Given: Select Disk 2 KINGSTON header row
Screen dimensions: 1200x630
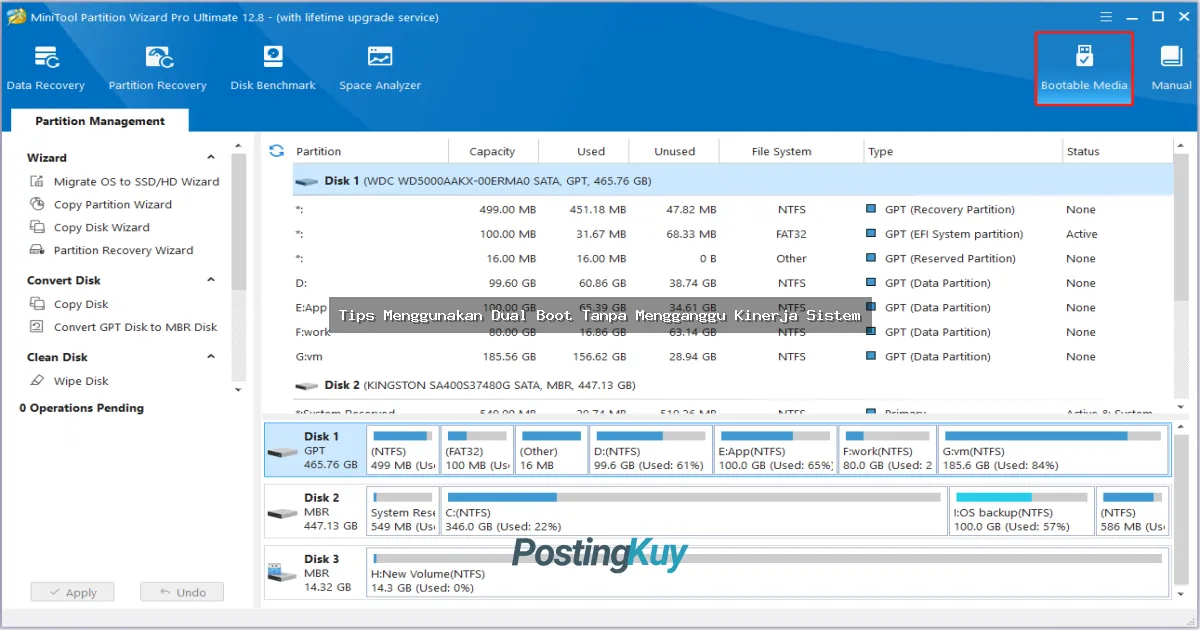Looking at the screenshot, I should [x=732, y=385].
